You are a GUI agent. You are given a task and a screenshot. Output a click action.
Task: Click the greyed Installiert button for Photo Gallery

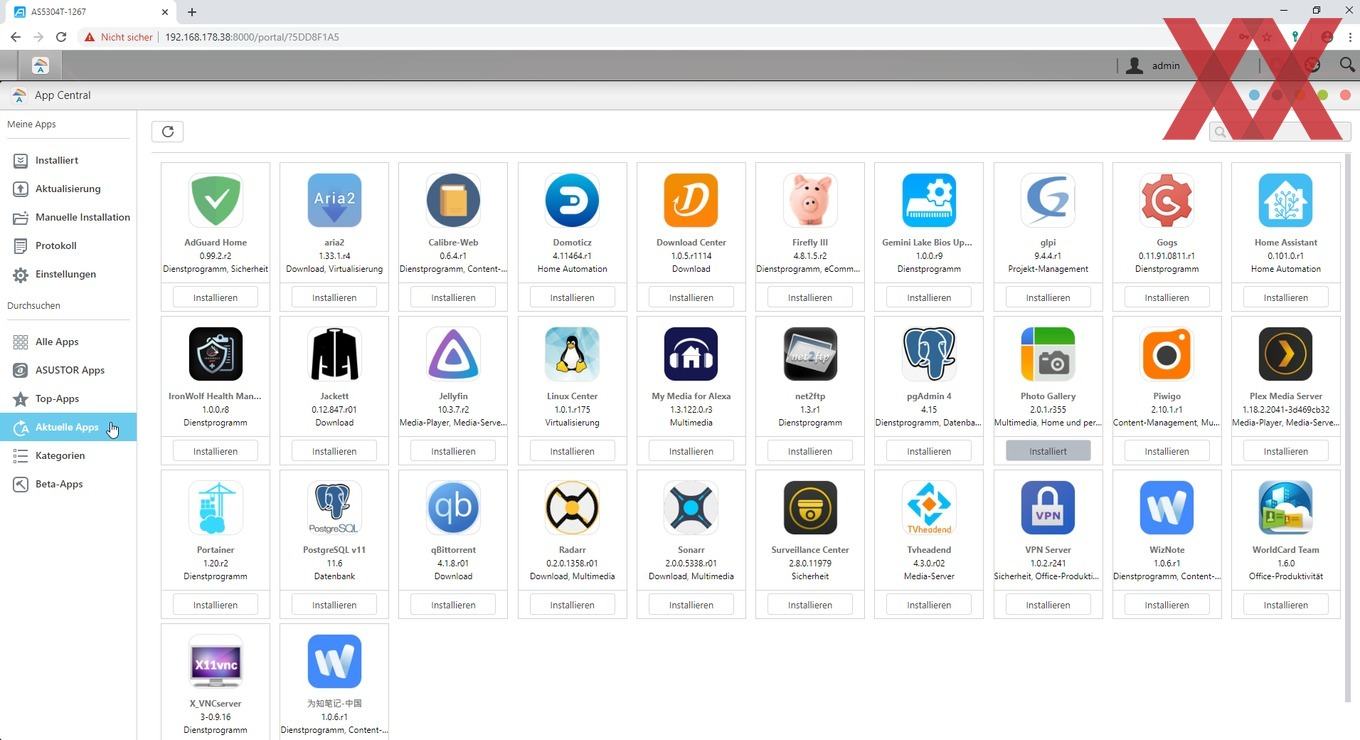click(x=1048, y=451)
